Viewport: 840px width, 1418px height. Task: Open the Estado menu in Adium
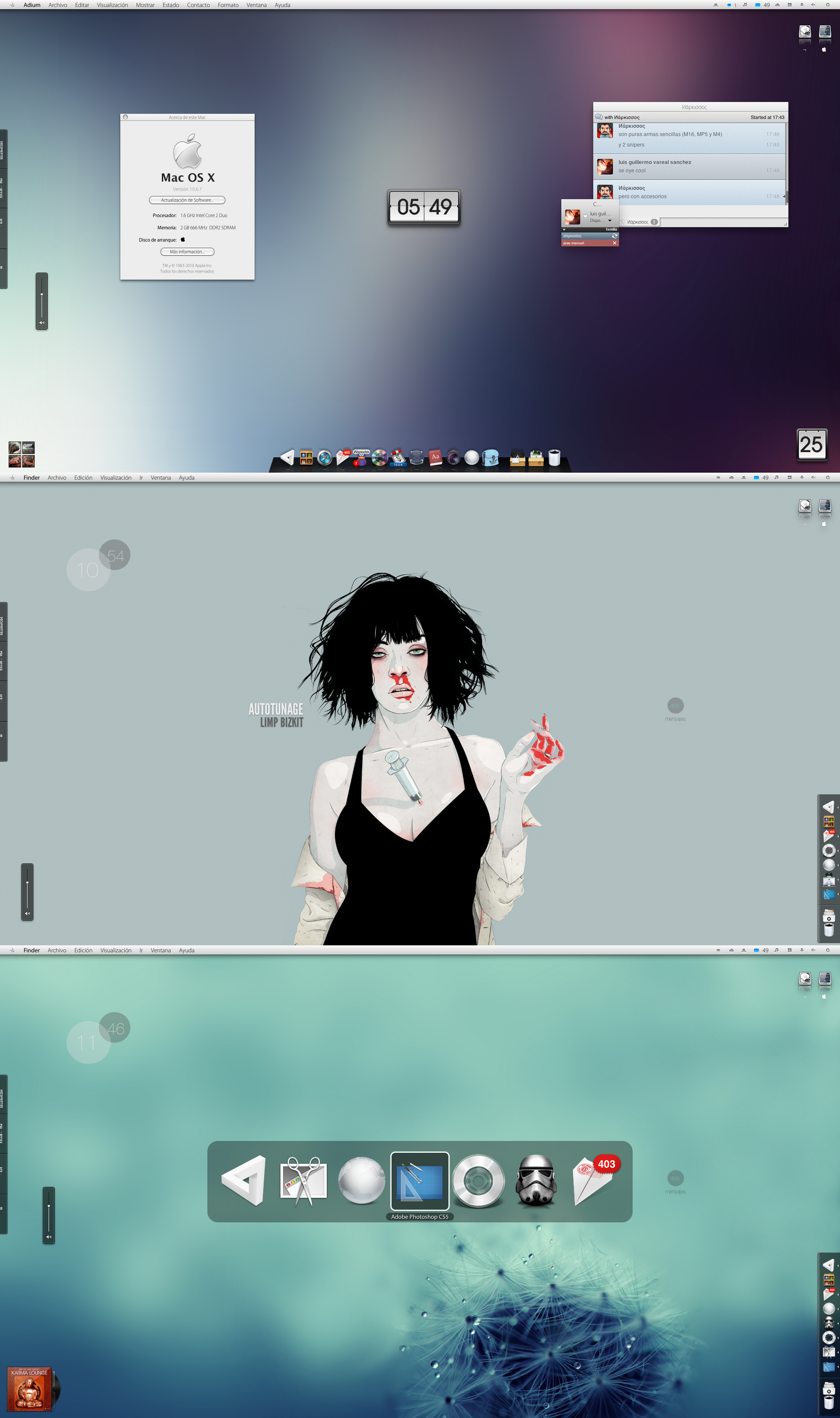coord(171,5)
